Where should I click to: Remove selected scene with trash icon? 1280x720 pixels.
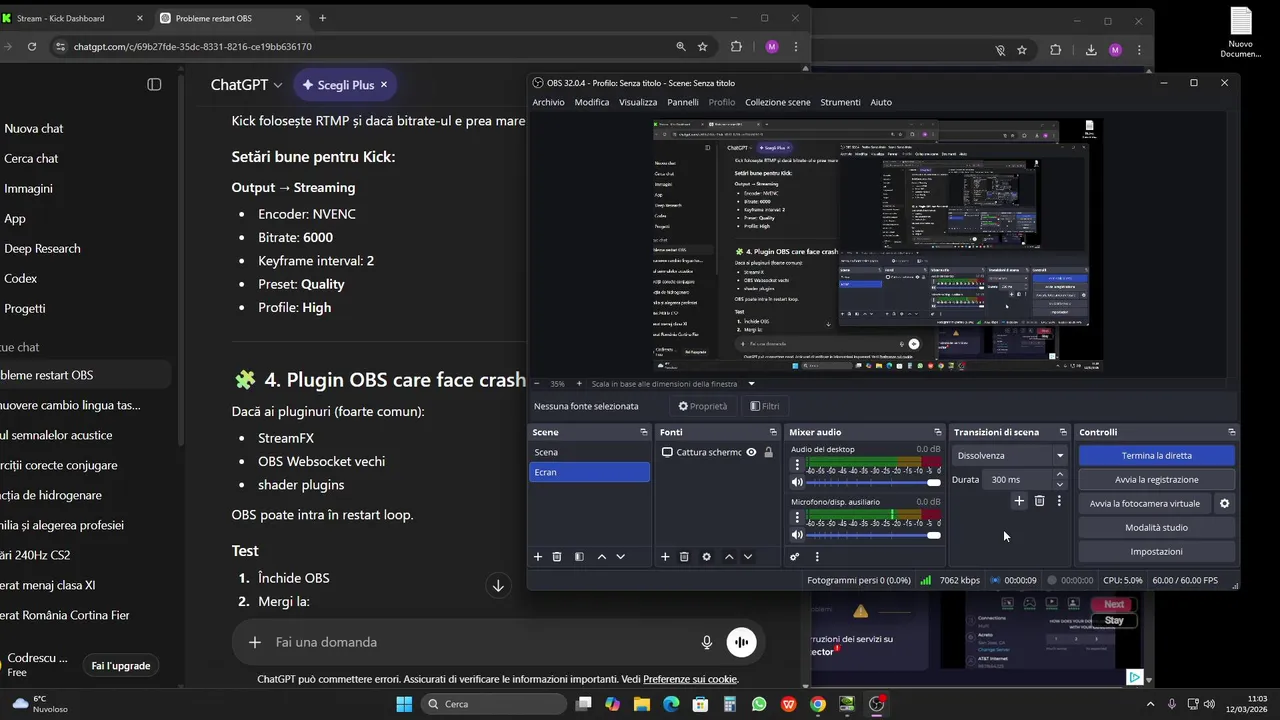coord(557,557)
